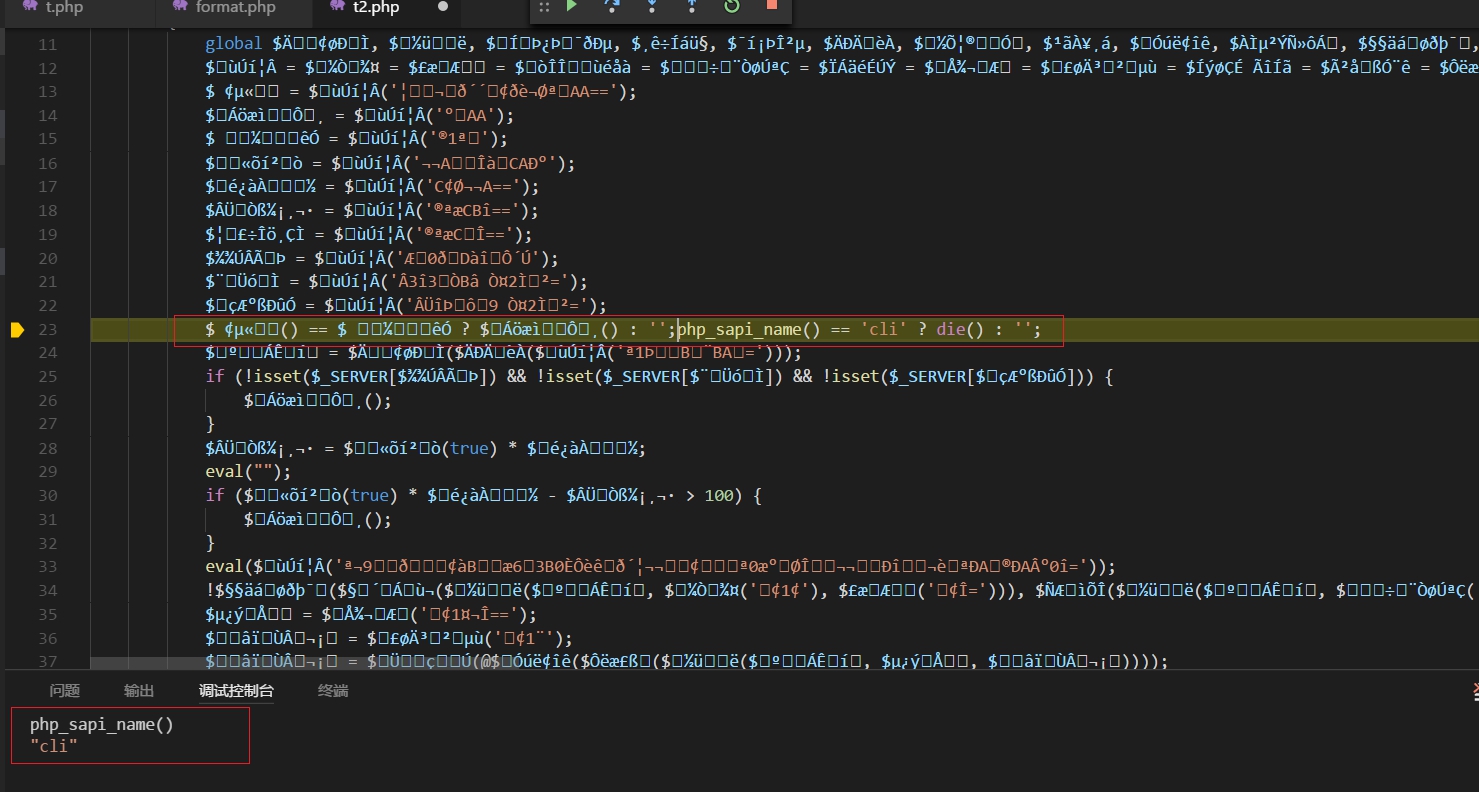
Task: Click the Step Over debug icon
Action: coord(611,6)
